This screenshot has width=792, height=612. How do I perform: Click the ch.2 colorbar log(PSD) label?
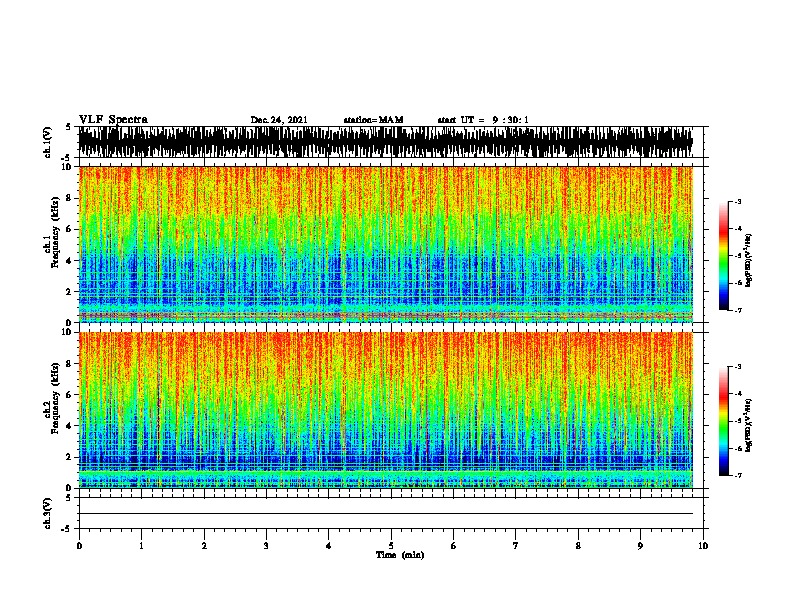pyautogui.click(x=748, y=425)
